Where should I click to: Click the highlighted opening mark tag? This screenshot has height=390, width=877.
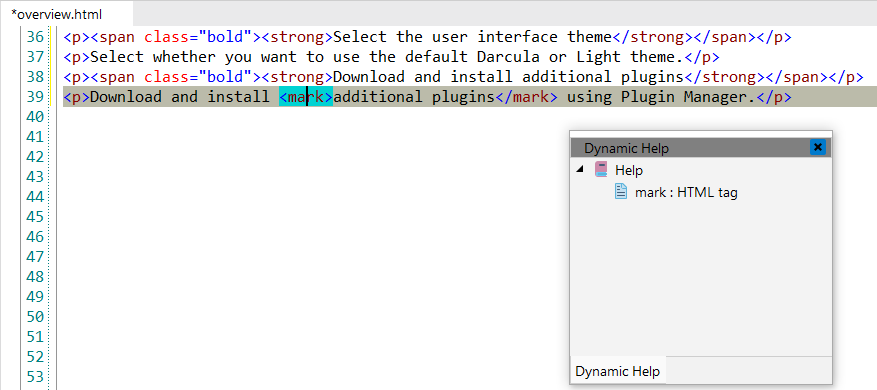[306, 97]
